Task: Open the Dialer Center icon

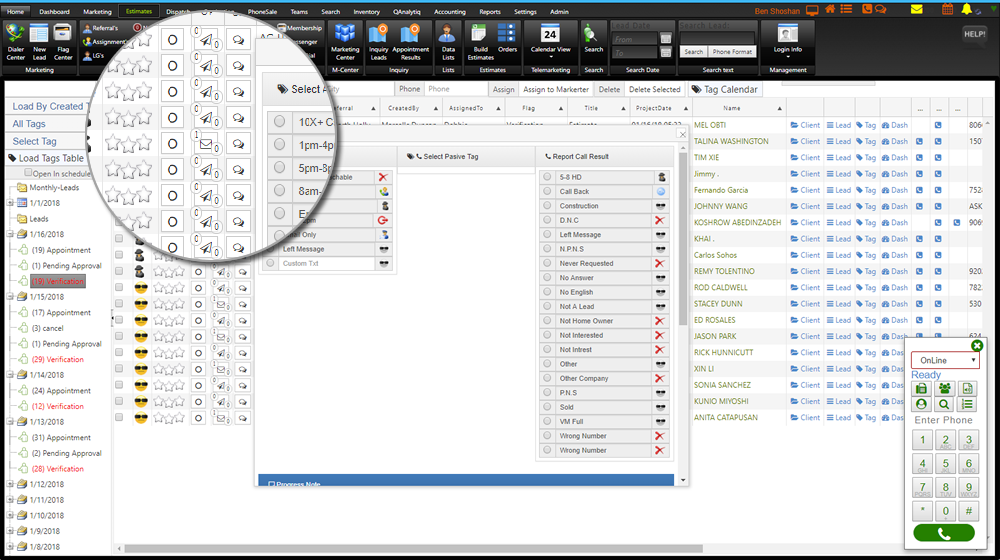Action: (x=15, y=42)
